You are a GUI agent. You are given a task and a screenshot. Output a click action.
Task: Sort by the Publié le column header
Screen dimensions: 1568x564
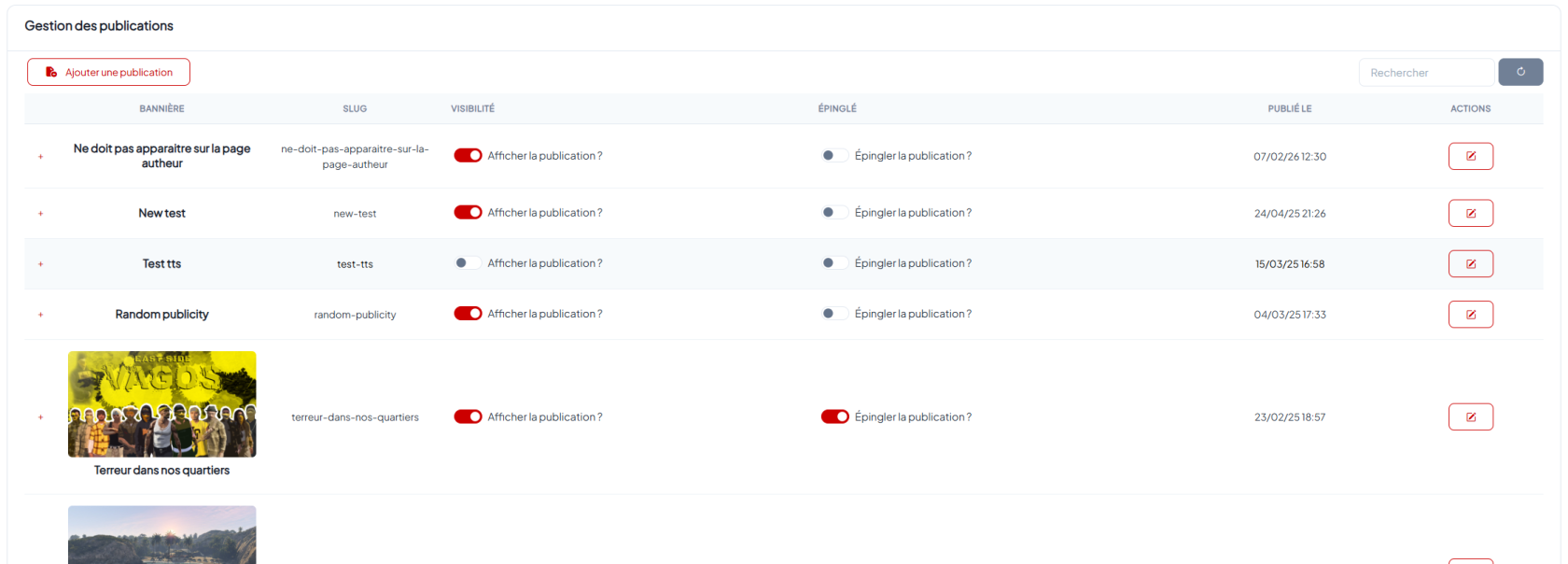tap(1290, 108)
